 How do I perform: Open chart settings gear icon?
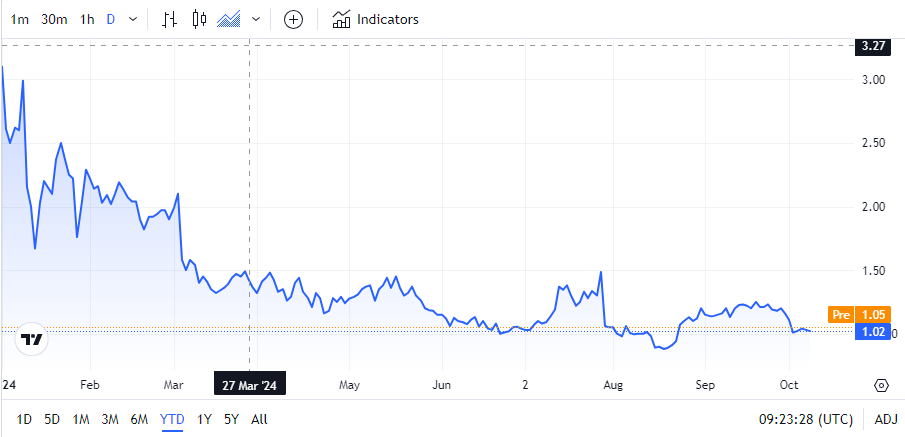[x=881, y=385]
